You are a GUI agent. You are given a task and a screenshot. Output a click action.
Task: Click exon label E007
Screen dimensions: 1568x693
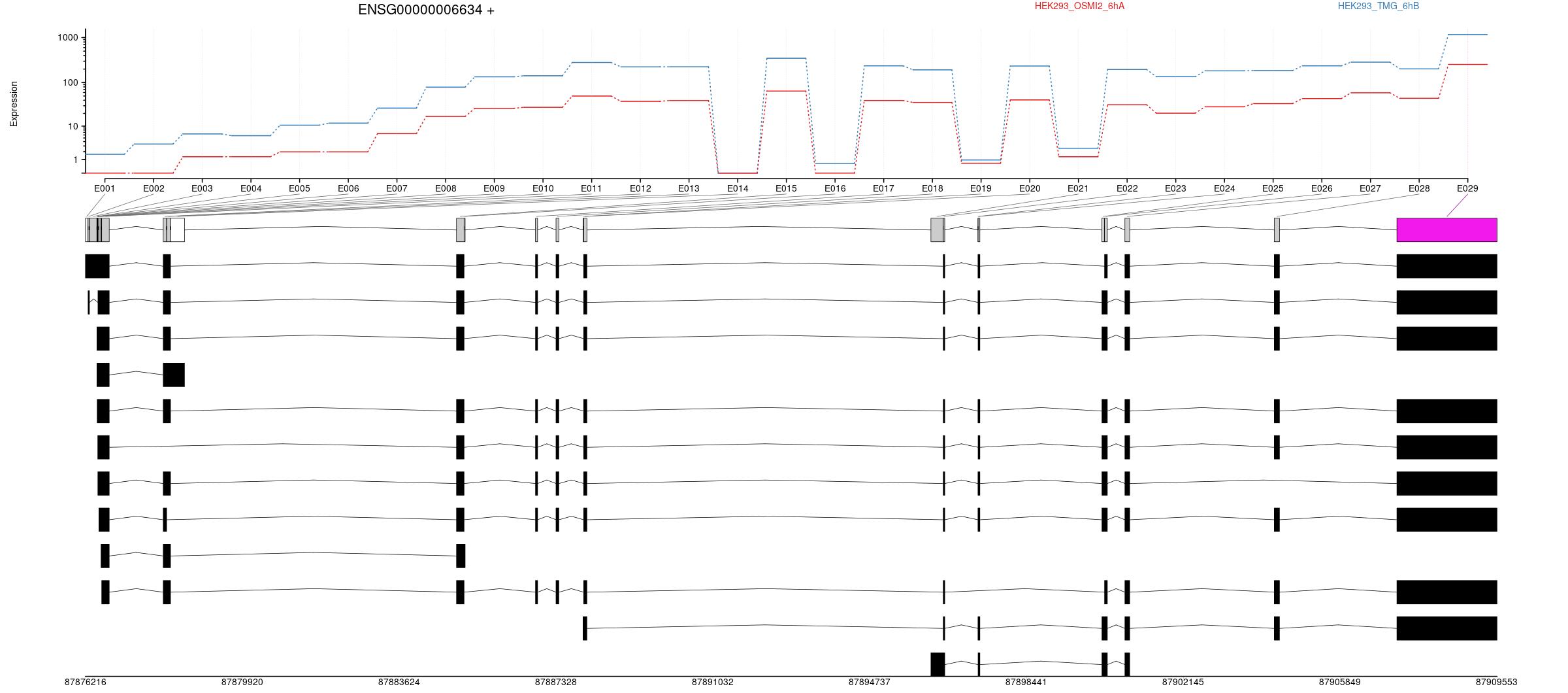coord(397,188)
